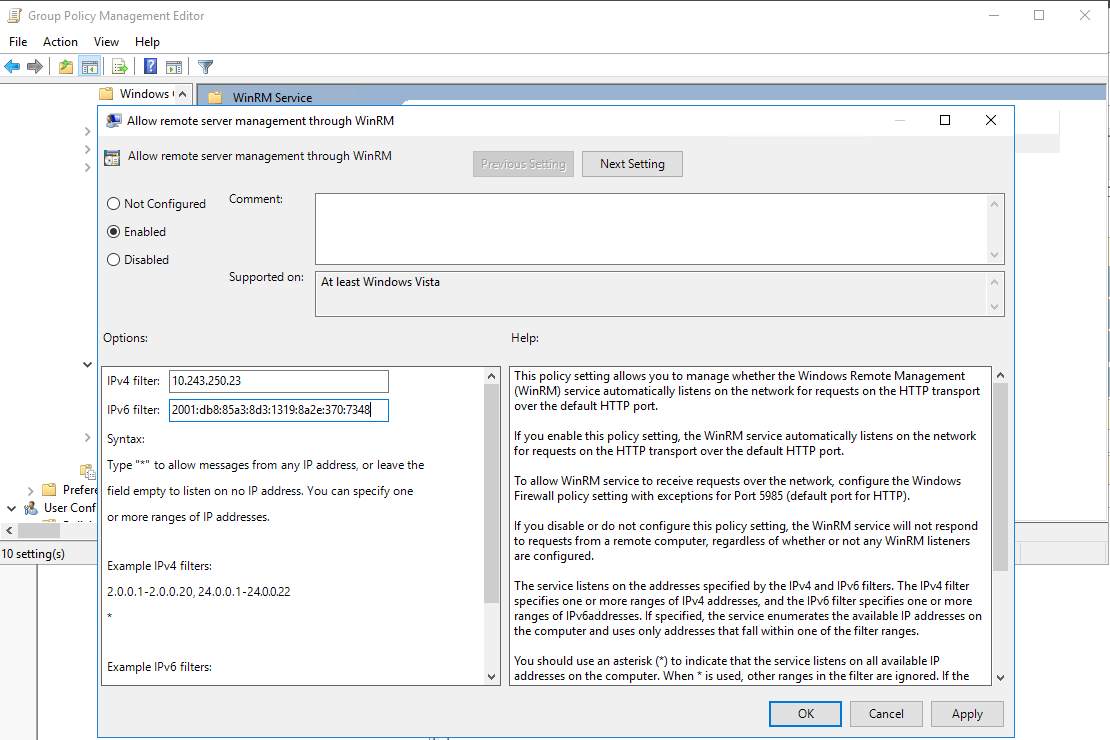Click the User Configuration node icon

(x=30, y=508)
